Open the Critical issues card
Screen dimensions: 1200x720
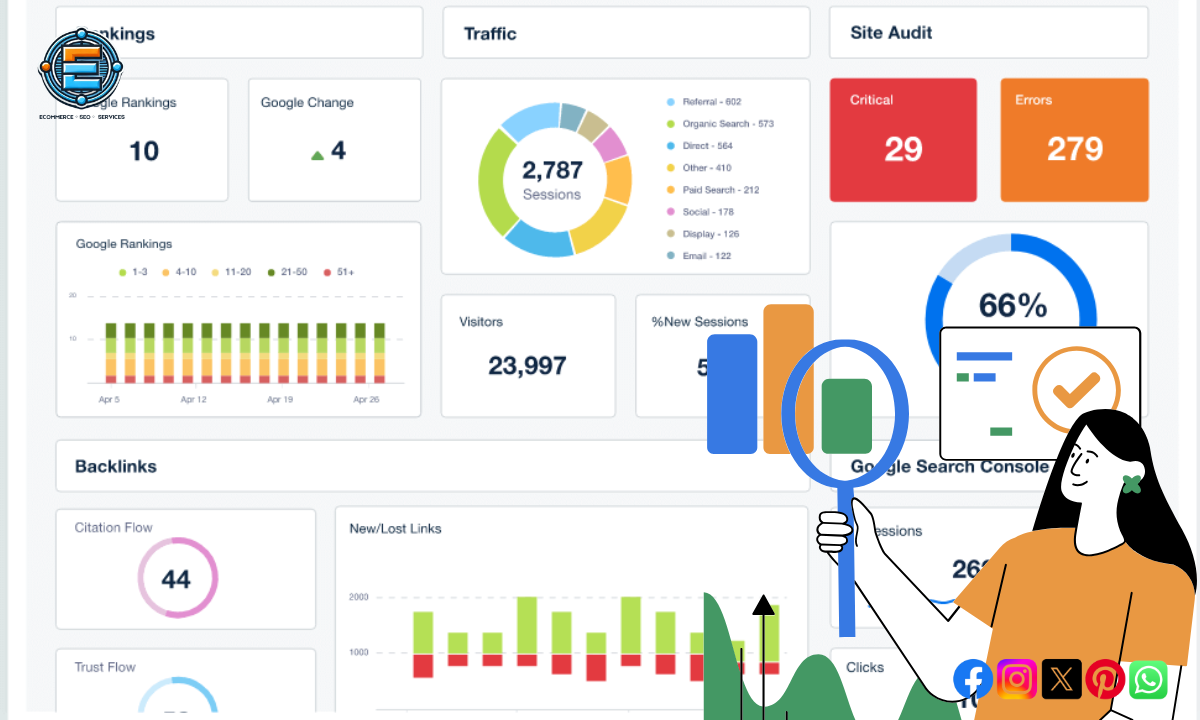(x=902, y=139)
